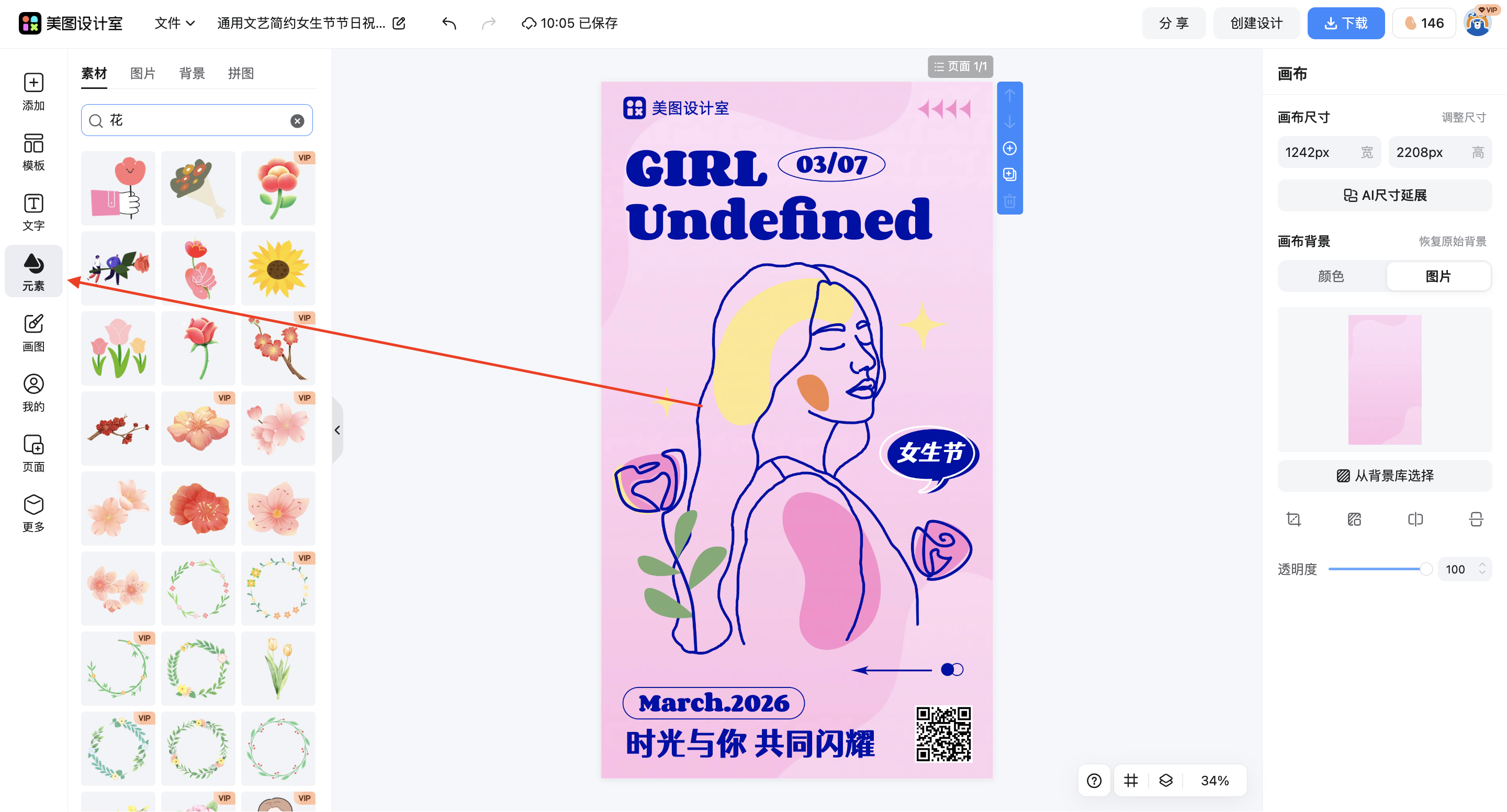Screen dimensions: 1507x812
Task: Open the 文件 dropdown menu
Action: [x=173, y=24]
